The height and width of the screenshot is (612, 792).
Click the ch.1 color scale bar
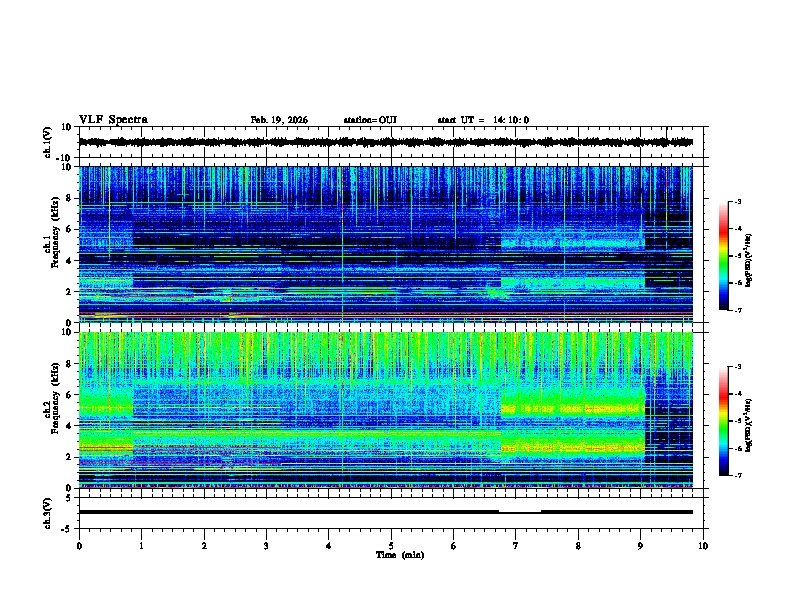coord(724,256)
